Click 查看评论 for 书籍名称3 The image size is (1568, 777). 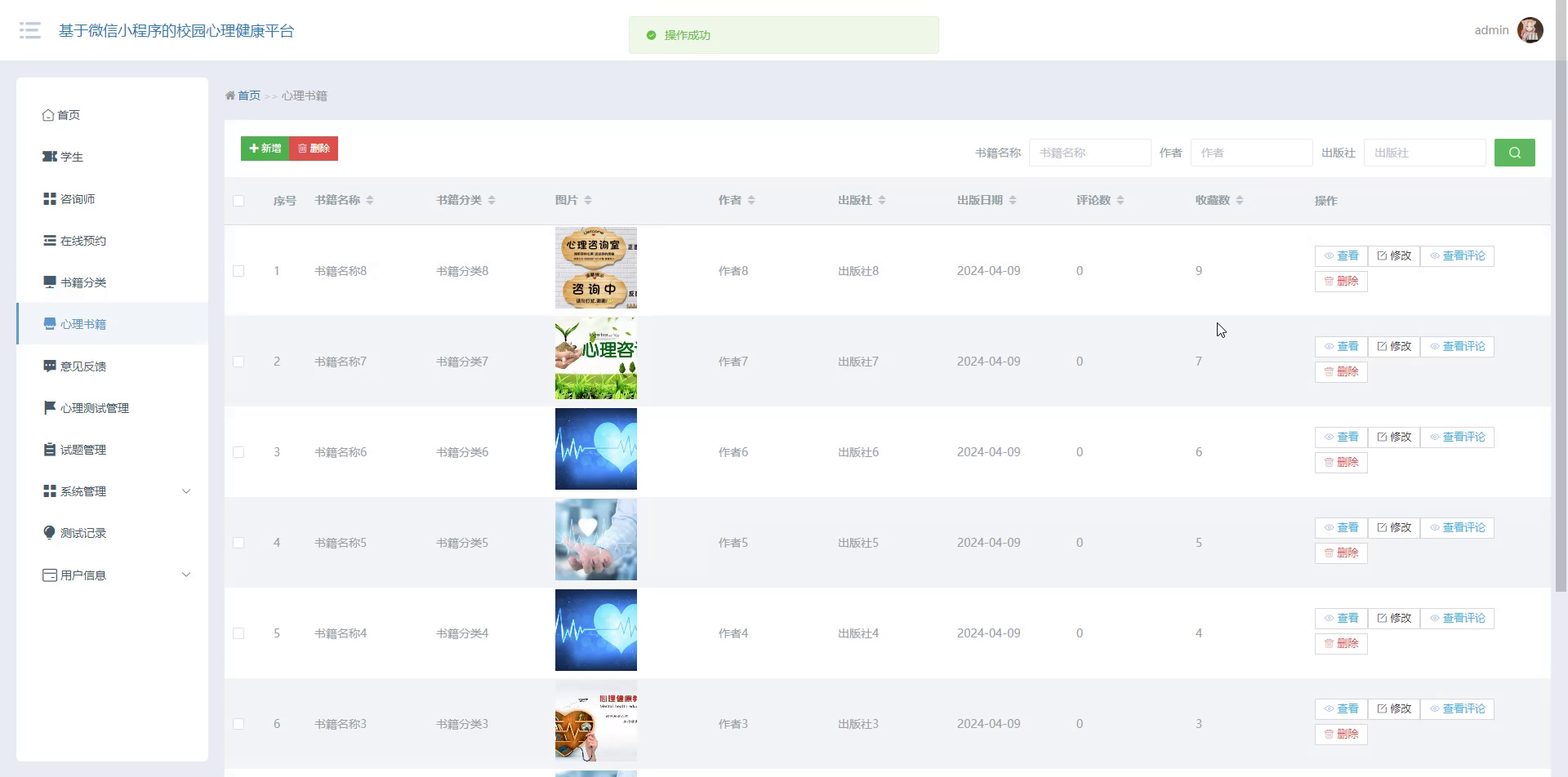pyautogui.click(x=1457, y=709)
